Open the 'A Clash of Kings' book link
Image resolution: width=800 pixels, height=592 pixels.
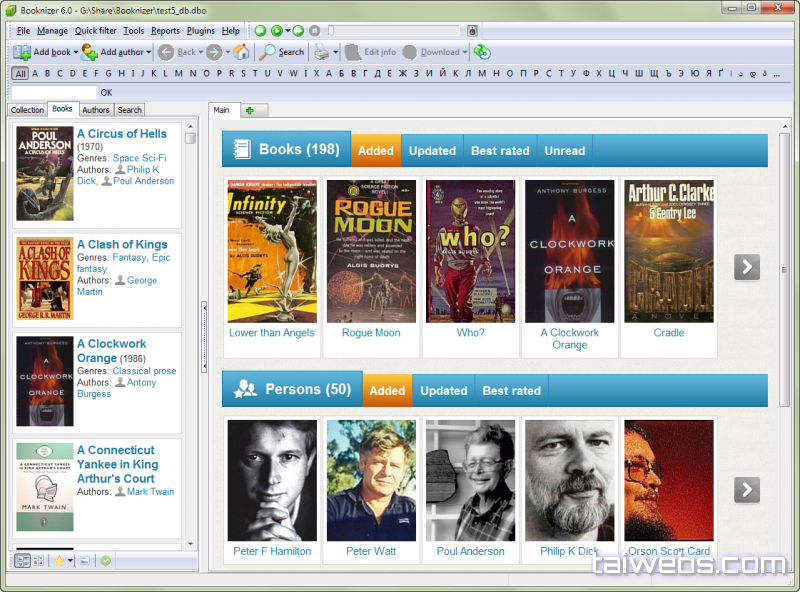pos(122,244)
